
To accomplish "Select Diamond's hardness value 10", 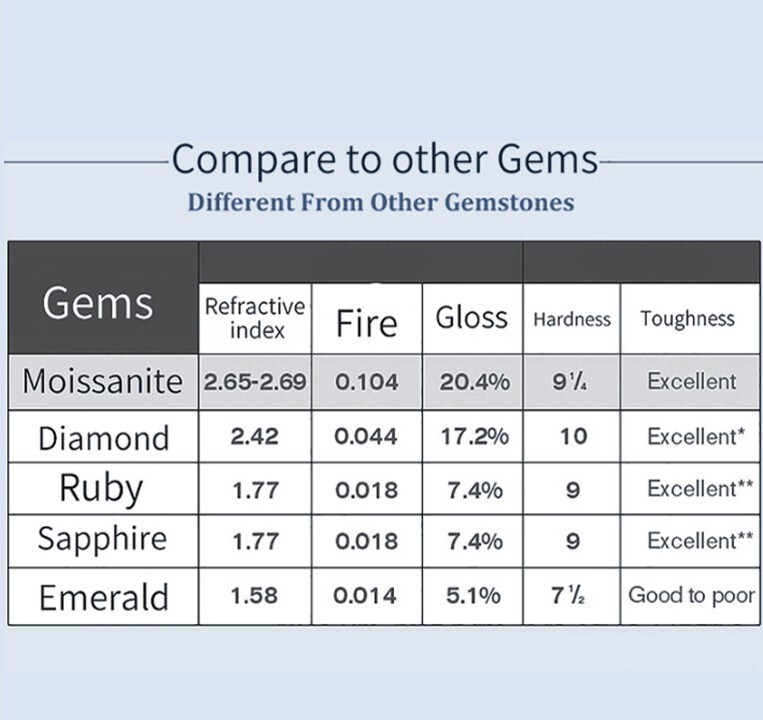I will tap(573, 436).
